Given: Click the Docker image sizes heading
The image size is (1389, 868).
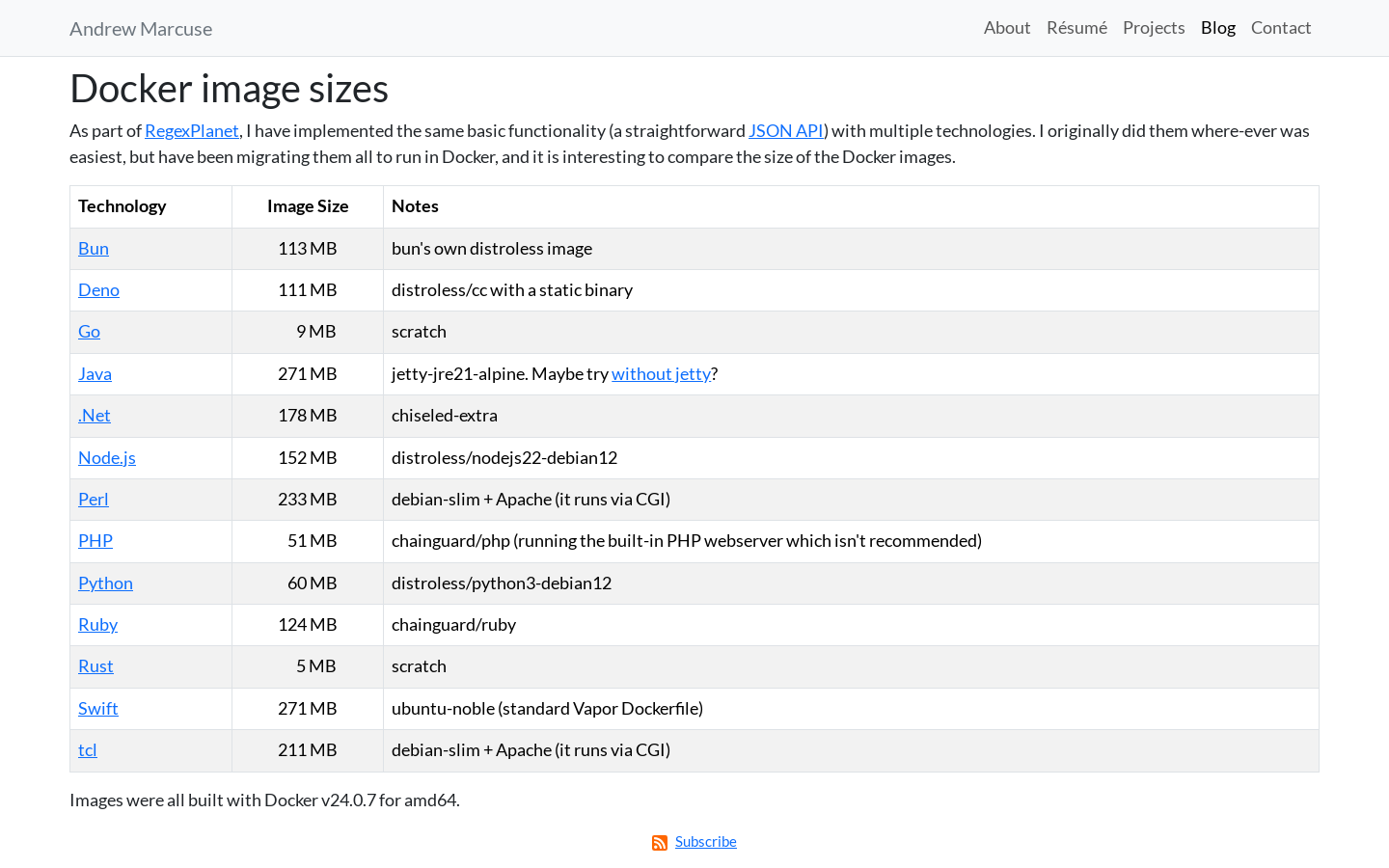Looking at the screenshot, I should coord(229,89).
